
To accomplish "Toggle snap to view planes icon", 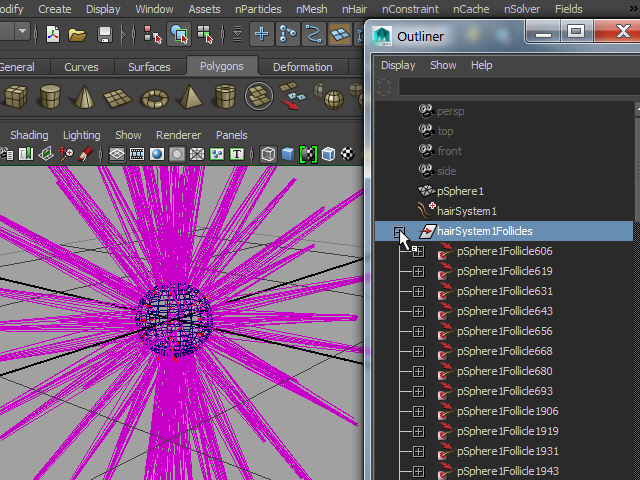I will click(x=340, y=34).
